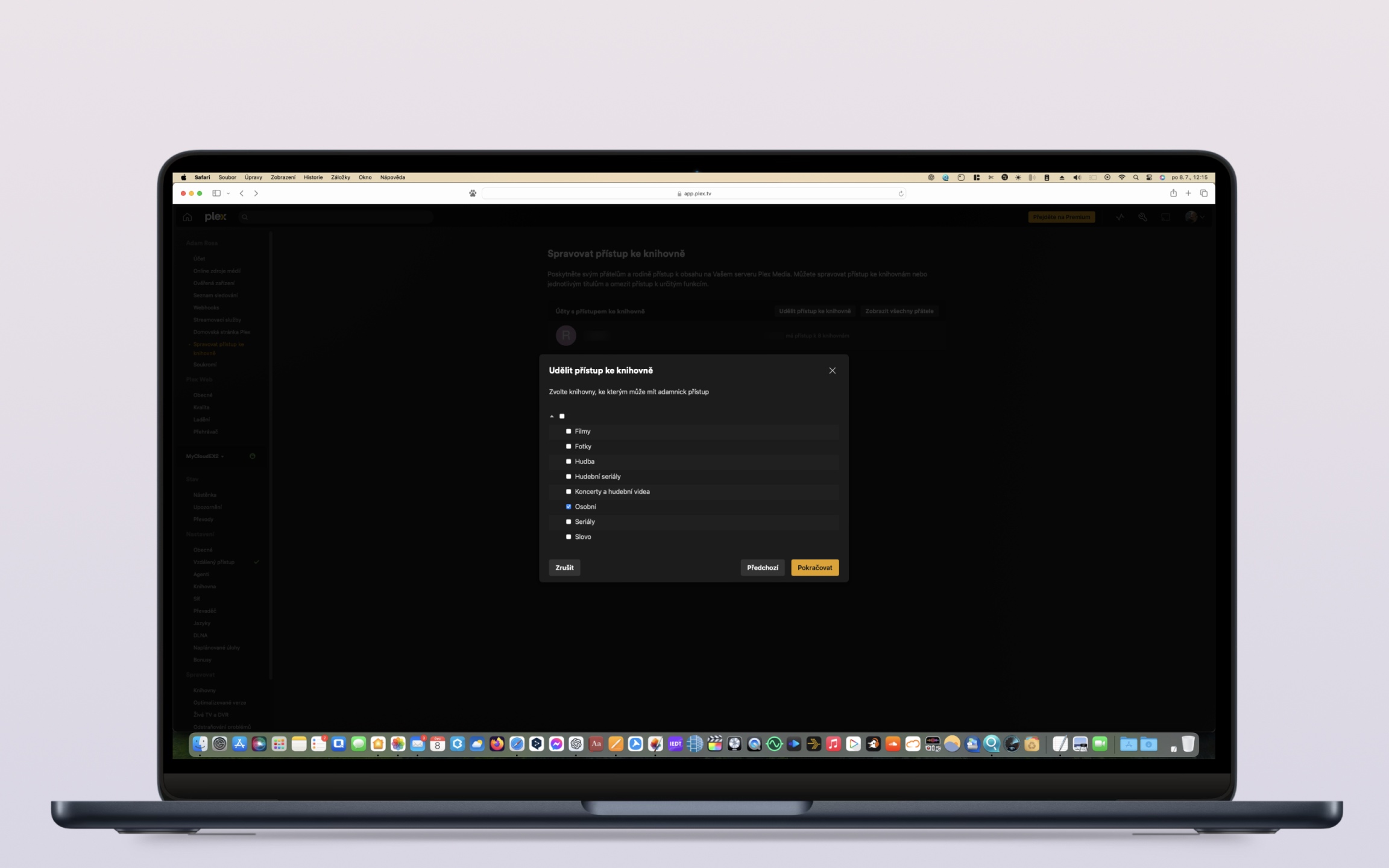
Task: Collapse the server library tree arrow
Action: (552, 417)
